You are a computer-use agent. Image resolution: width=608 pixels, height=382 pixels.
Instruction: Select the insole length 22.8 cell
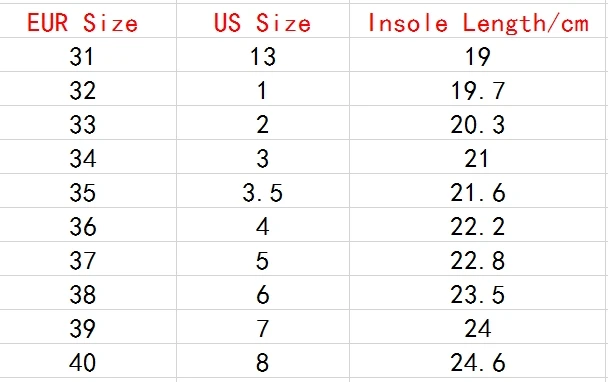click(477, 259)
